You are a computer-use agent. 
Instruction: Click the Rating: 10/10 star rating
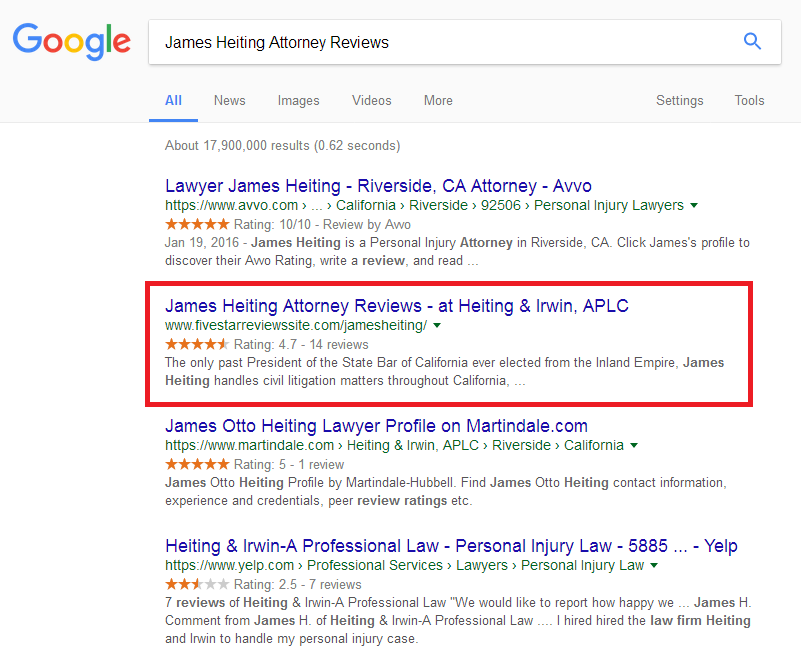(197, 224)
